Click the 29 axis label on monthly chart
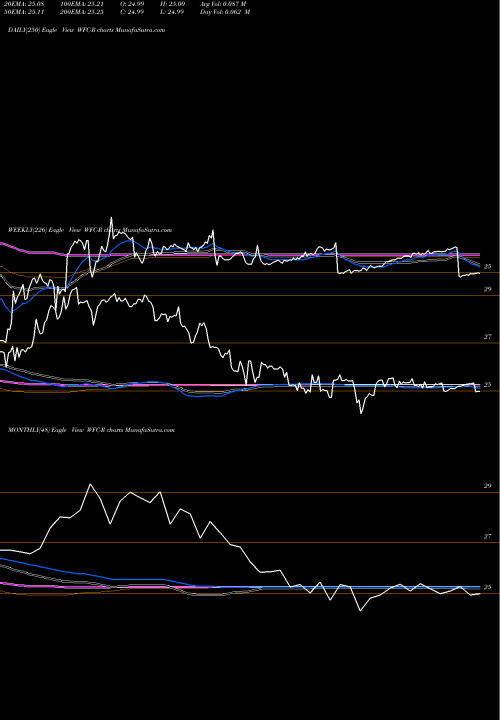This screenshot has height=720, width=500. point(488,486)
